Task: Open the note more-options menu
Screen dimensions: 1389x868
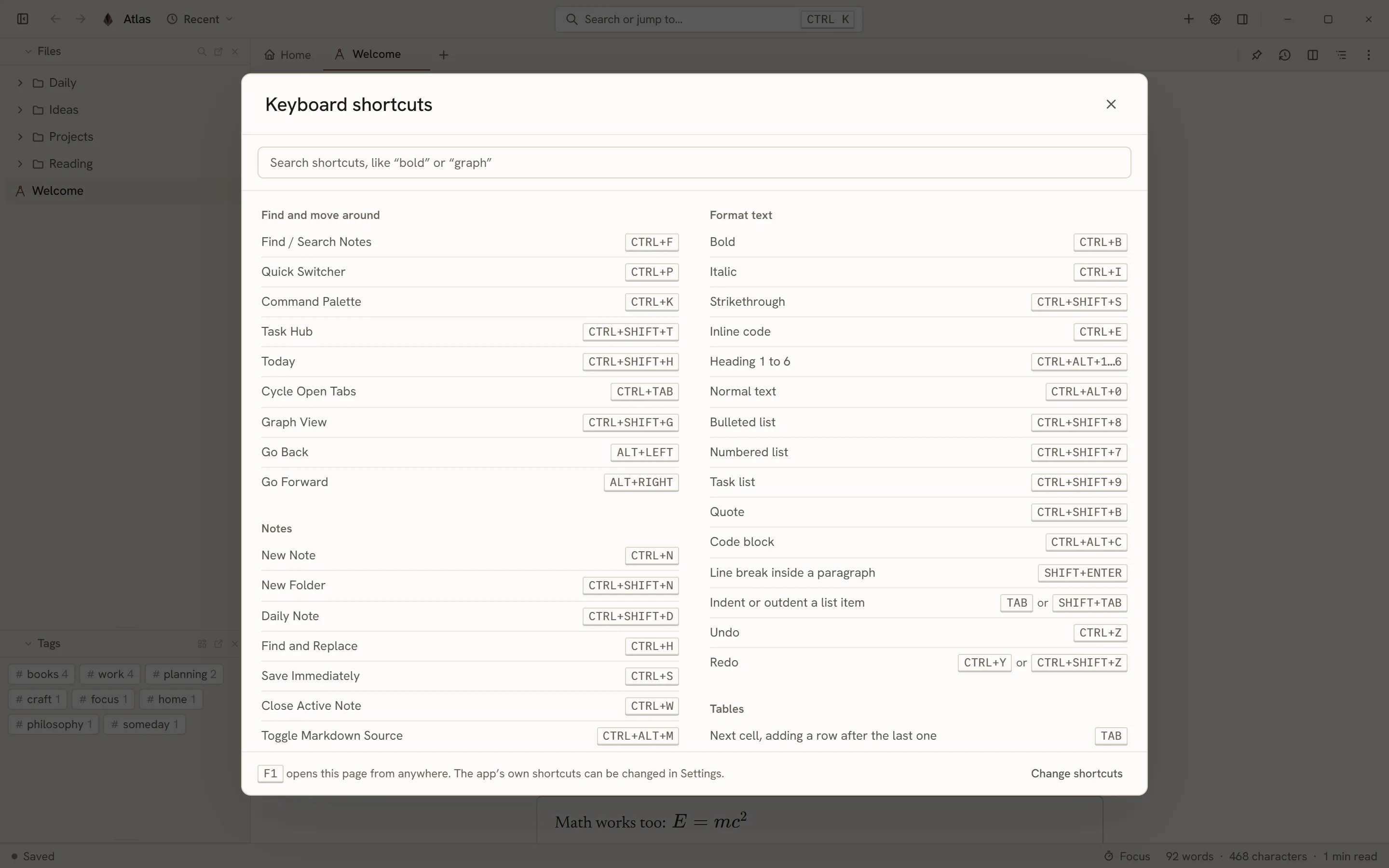Action: coord(1368,55)
